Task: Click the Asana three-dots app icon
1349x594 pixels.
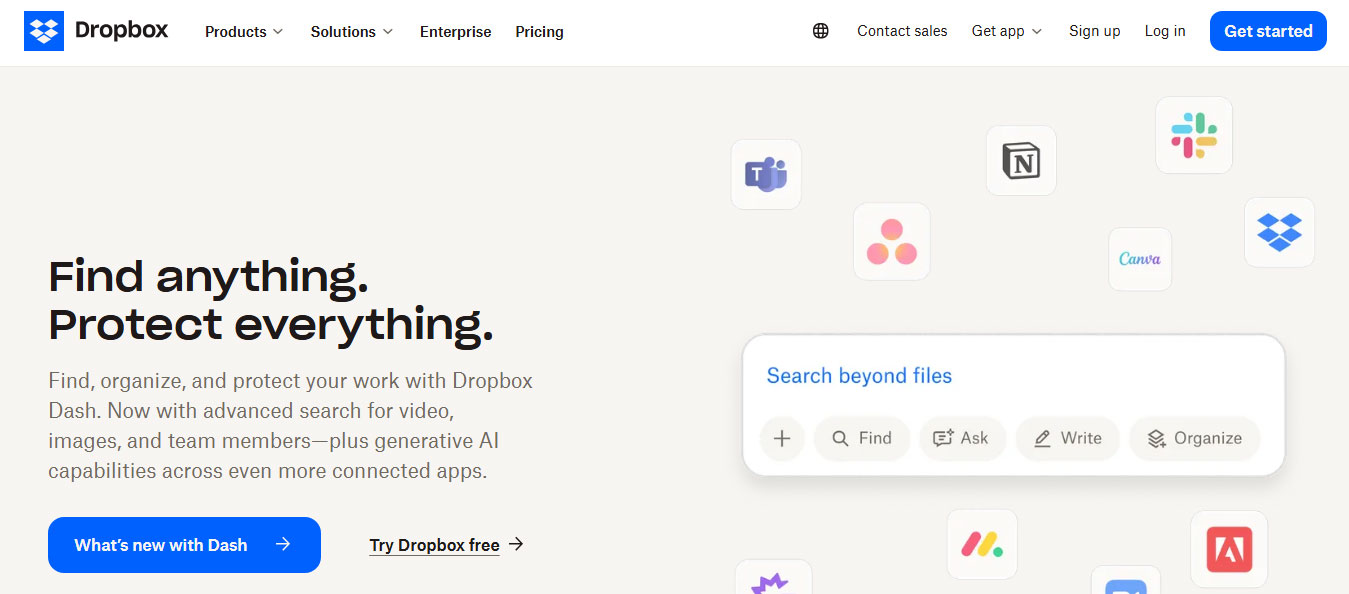Action: pos(891,242)
